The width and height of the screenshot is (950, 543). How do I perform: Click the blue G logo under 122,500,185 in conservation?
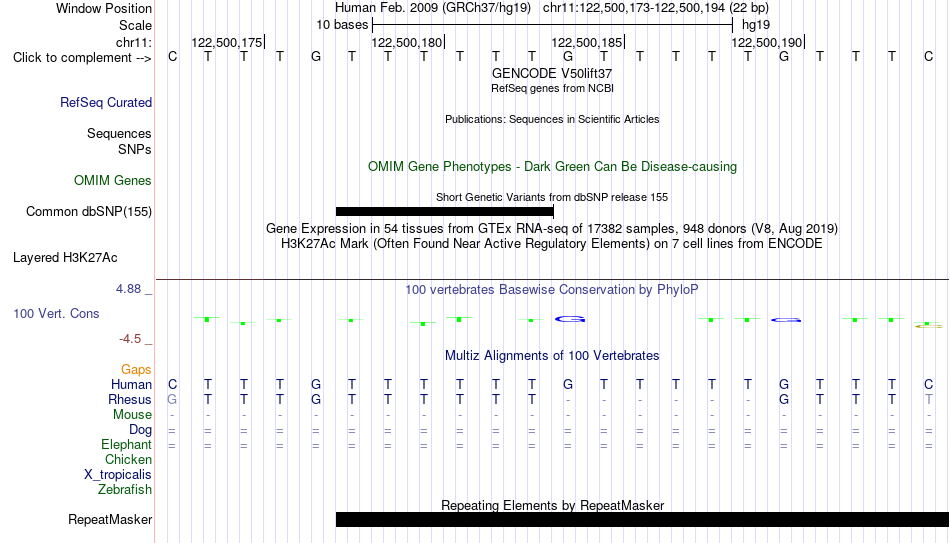570,319
